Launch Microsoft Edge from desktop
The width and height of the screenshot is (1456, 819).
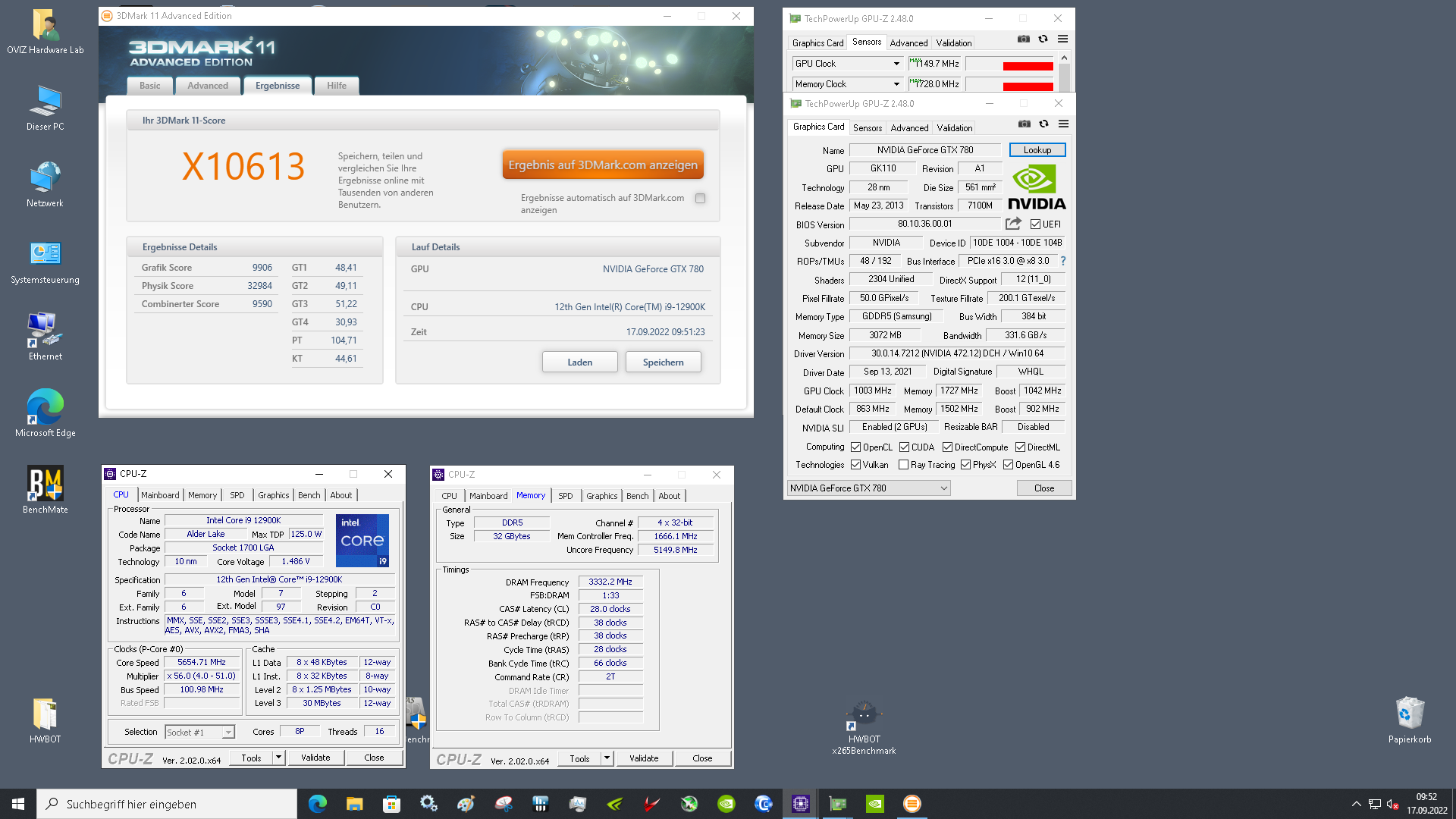45,415
